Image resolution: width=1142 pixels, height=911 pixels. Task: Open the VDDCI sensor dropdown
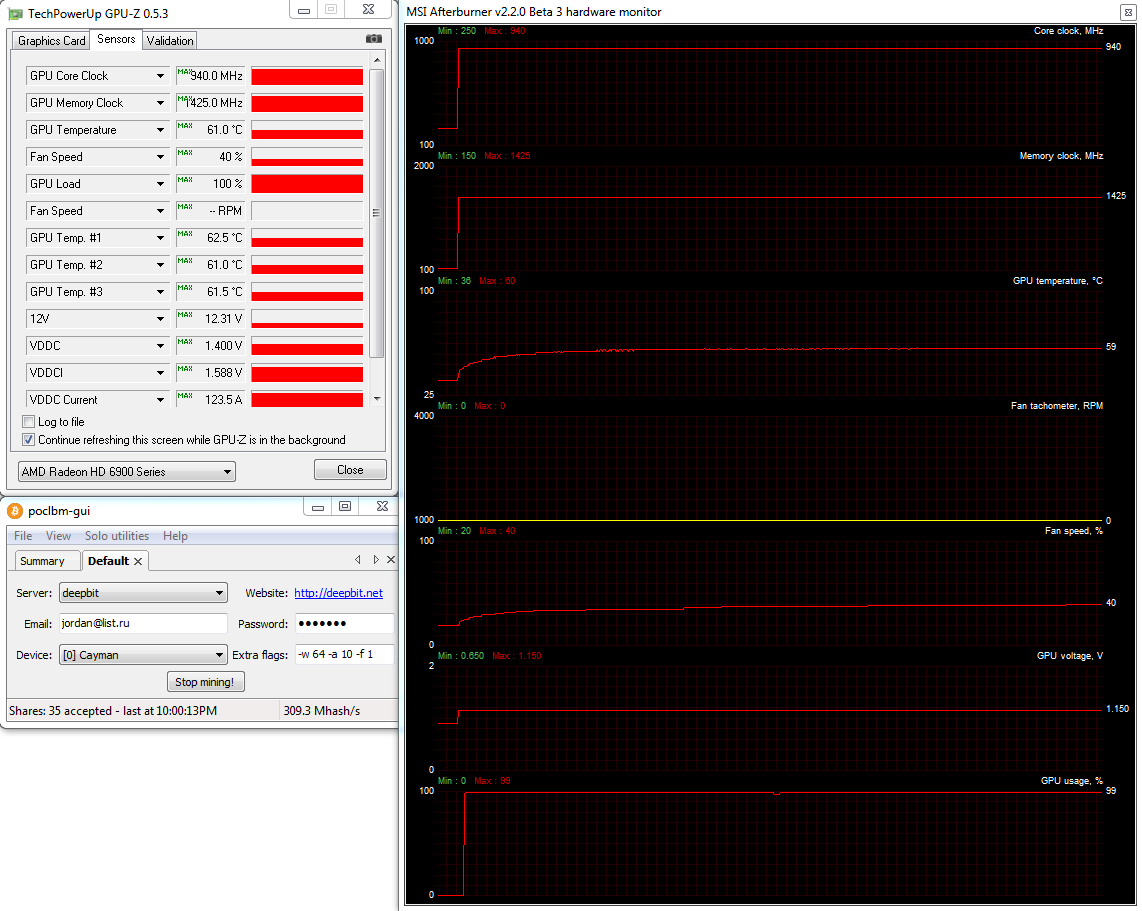[160, 372]
